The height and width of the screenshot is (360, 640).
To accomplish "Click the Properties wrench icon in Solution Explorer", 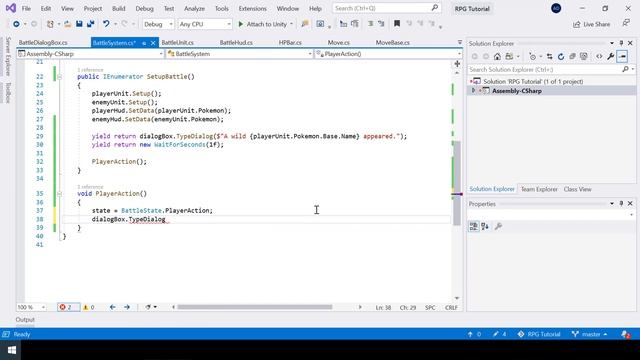I will tap(610, 57).
